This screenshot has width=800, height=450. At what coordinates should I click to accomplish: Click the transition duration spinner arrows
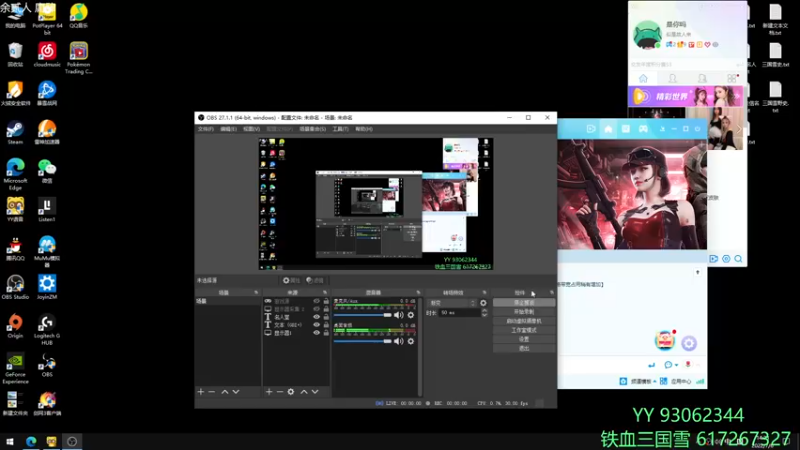coord(484,313)
